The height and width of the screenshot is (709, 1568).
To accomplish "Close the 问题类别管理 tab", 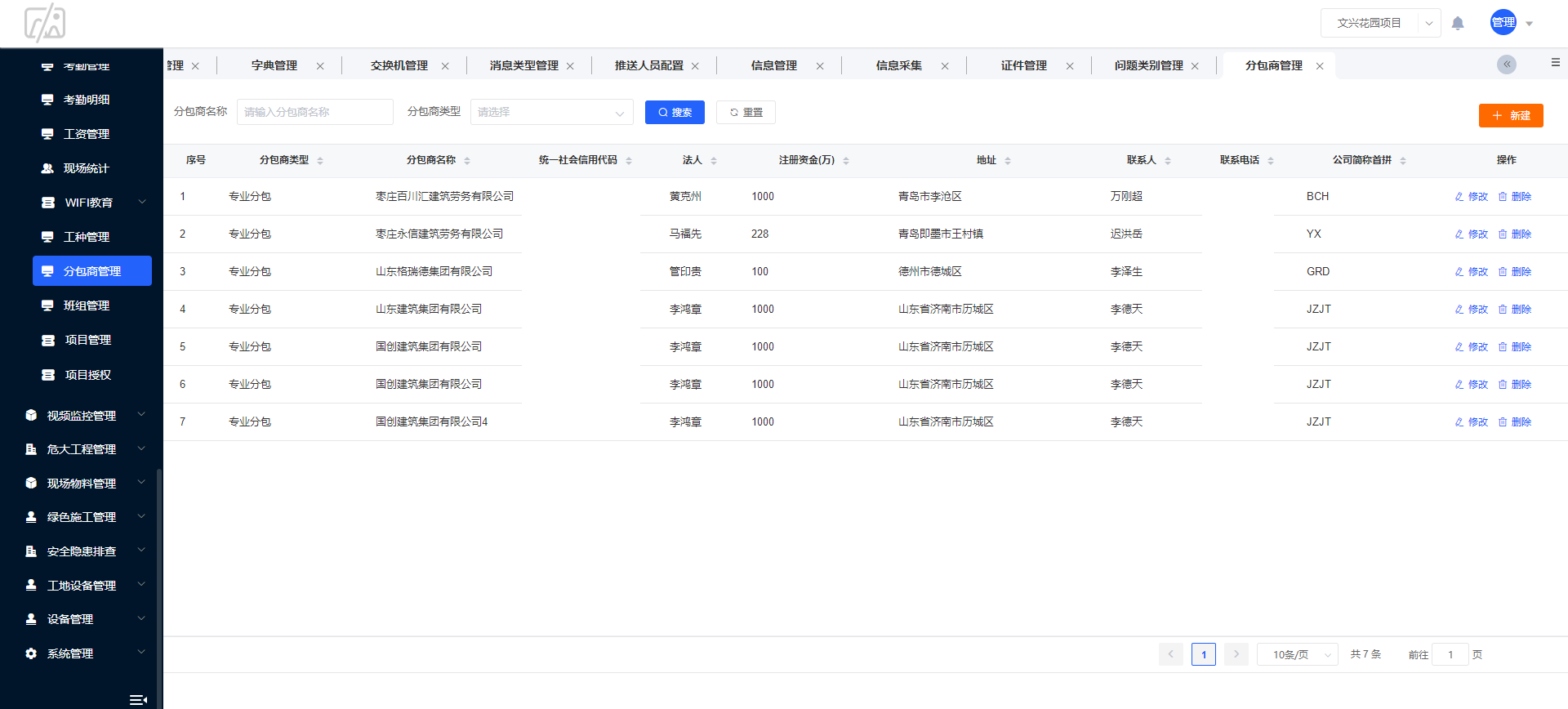I will pos(1195,66).
